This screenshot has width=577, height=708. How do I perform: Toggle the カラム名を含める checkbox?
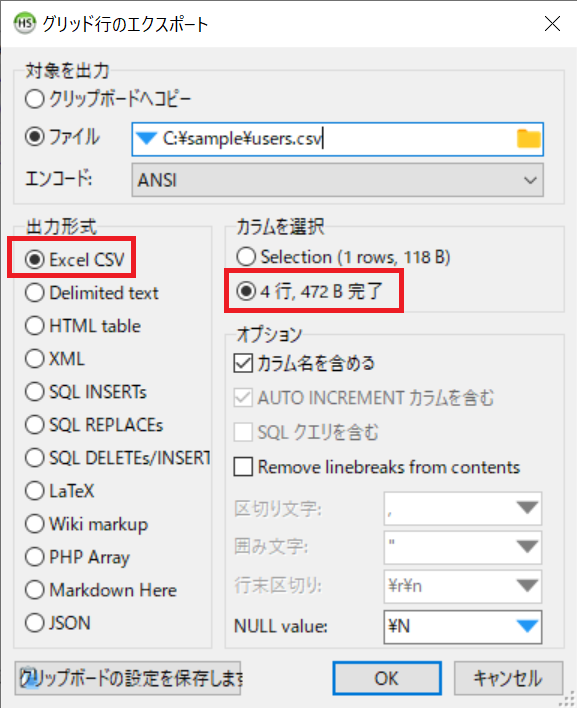(x=304, y=363)
